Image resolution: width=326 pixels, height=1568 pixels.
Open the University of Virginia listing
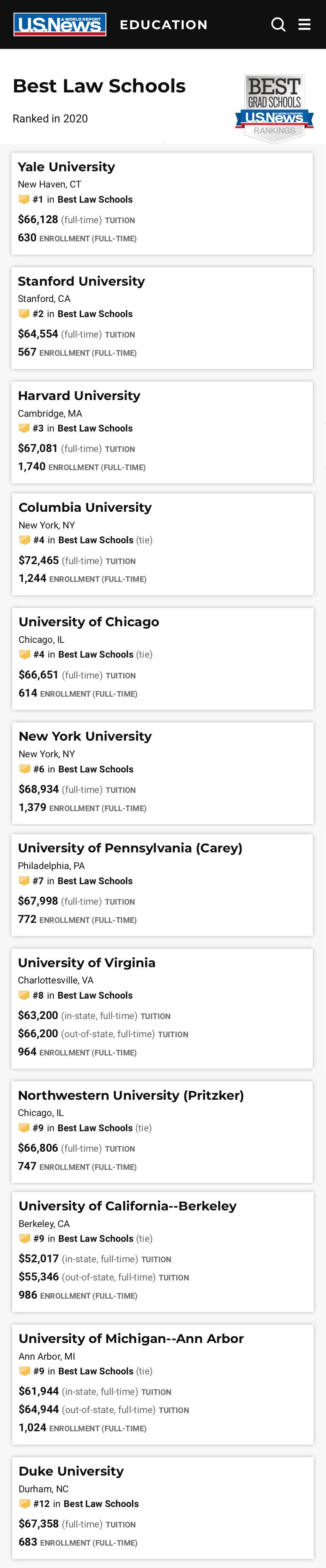[86, 962]
